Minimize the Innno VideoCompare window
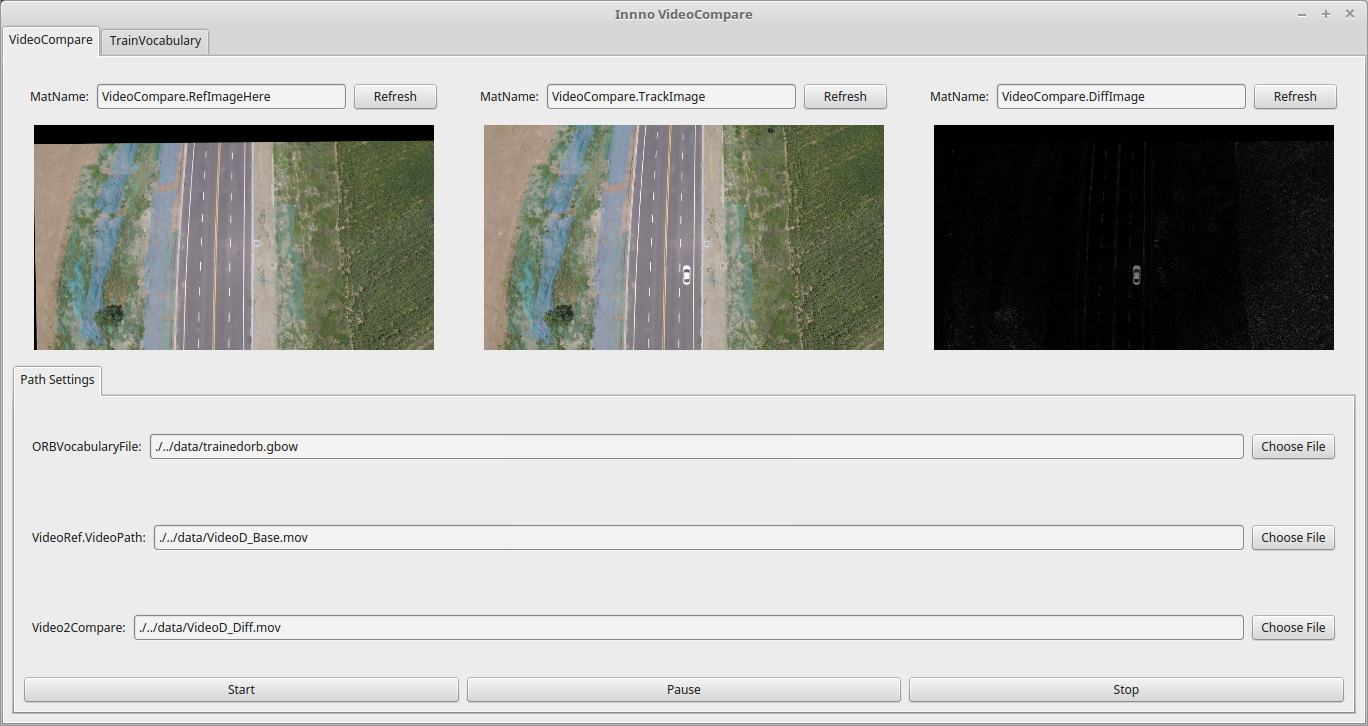This screenshot has width=1368, height=726. [x=1302, y=14]
